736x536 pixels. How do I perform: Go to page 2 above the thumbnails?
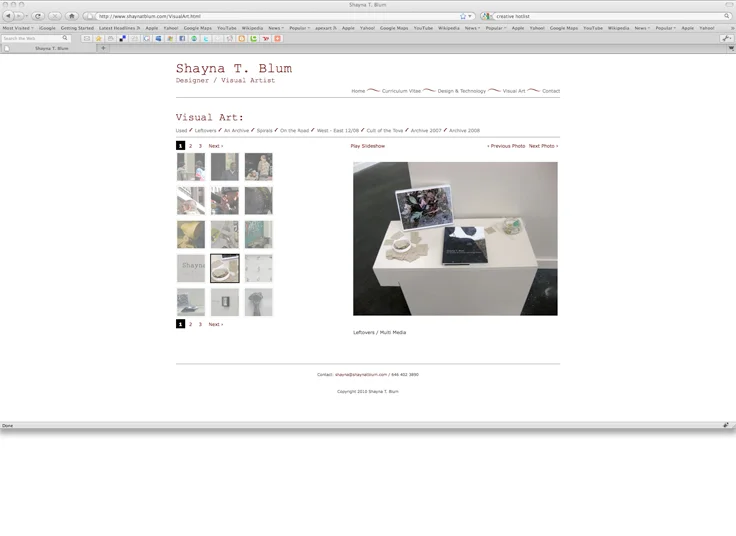pyautogui.click(x=191, y=146)
